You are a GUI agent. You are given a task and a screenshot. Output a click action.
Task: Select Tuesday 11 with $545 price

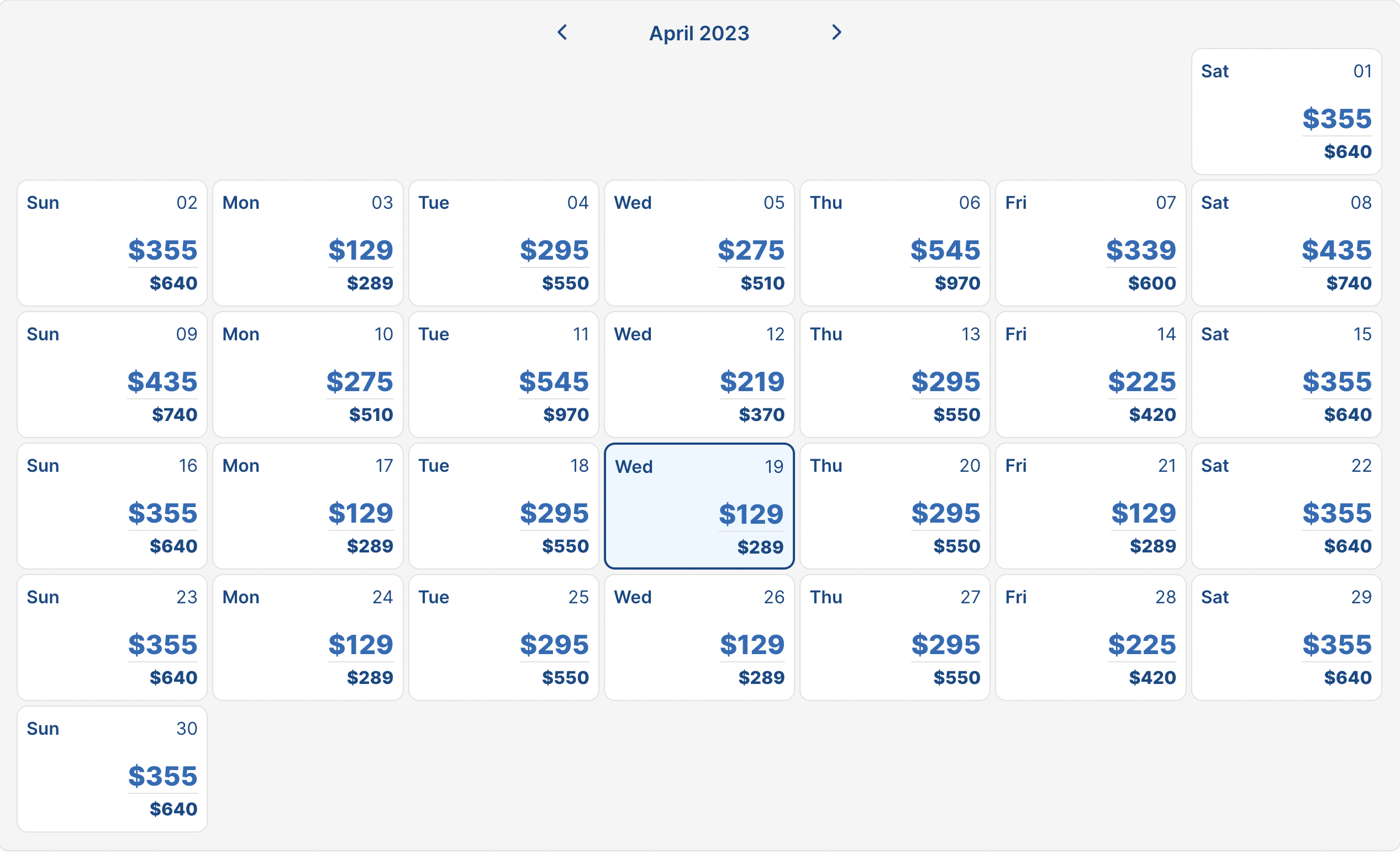[x=503, y=375]
